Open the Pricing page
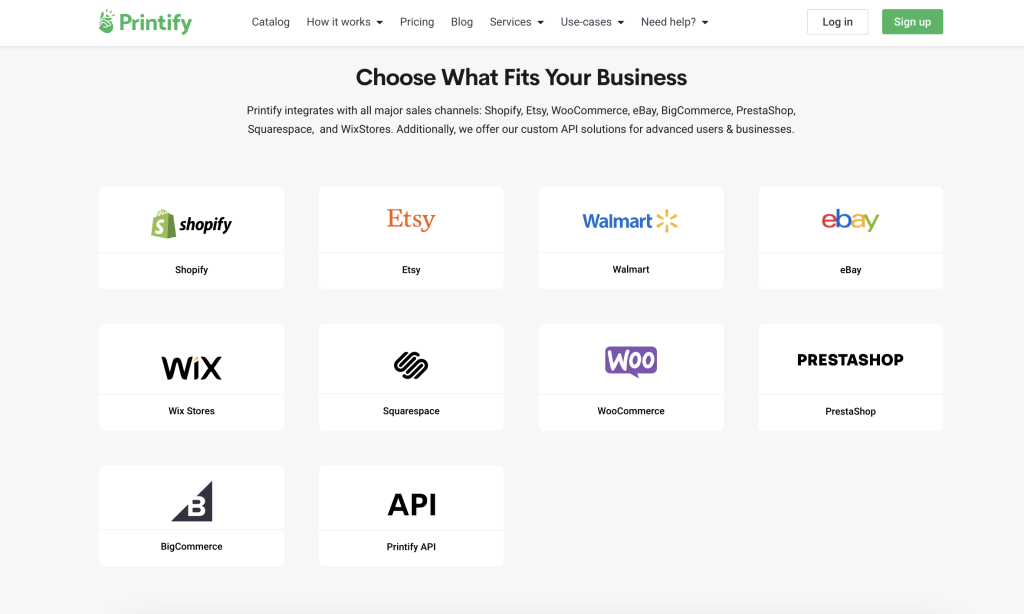This screenshot has width=1024, height=614. point(417,22)
